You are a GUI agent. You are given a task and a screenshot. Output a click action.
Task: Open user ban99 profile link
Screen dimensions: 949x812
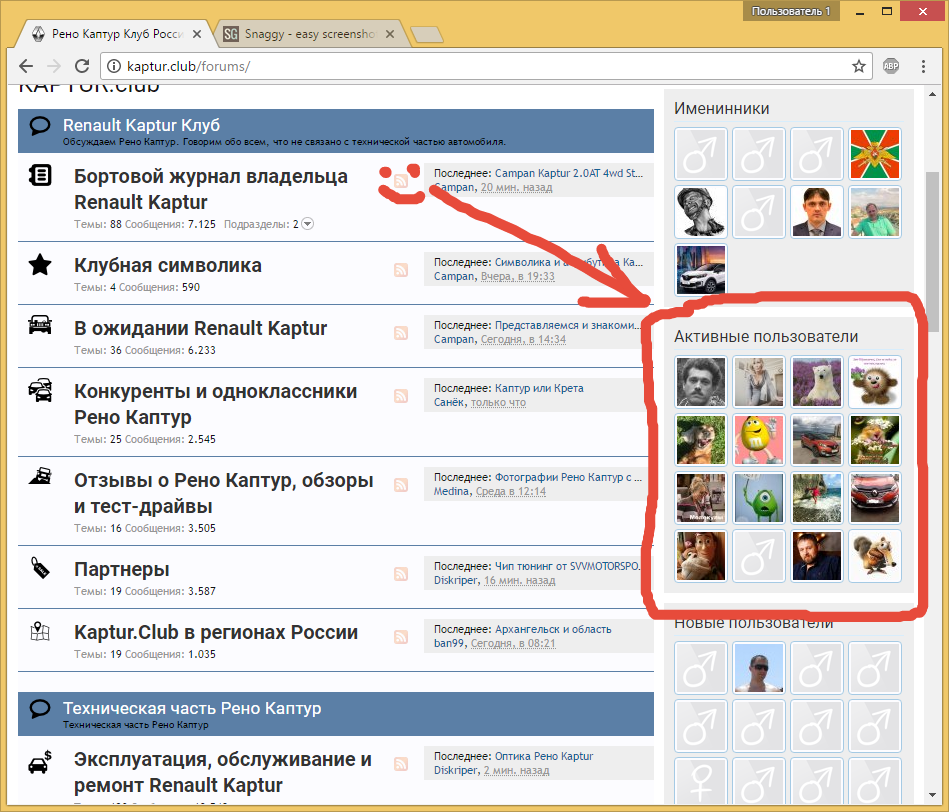tap(448, 643)
